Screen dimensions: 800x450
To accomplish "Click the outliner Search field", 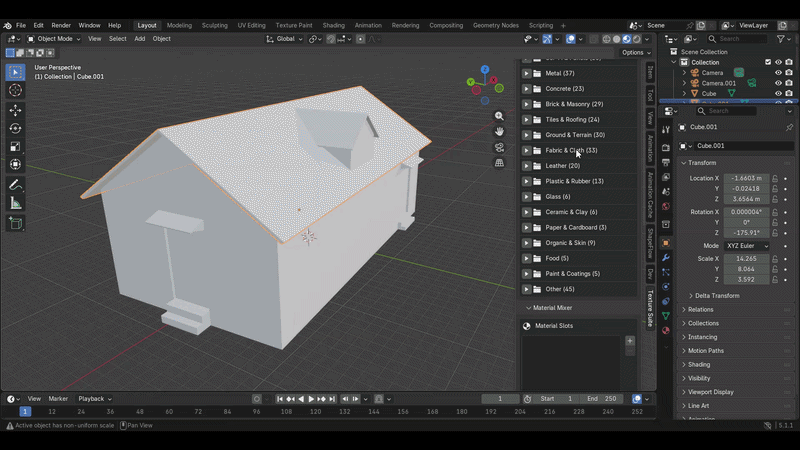I will point(738,39).
